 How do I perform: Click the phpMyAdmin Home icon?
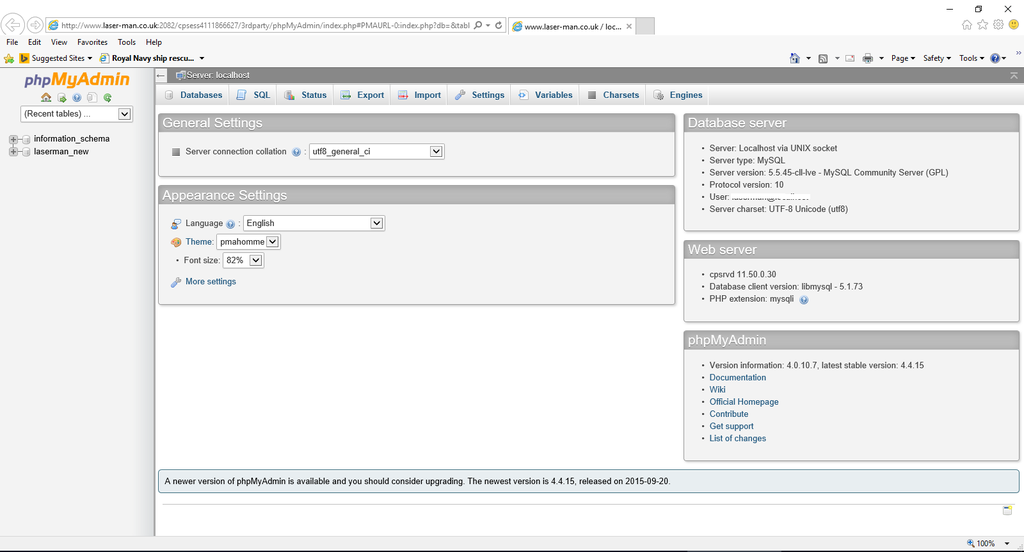pyautogui.click(x=46, y=97)
